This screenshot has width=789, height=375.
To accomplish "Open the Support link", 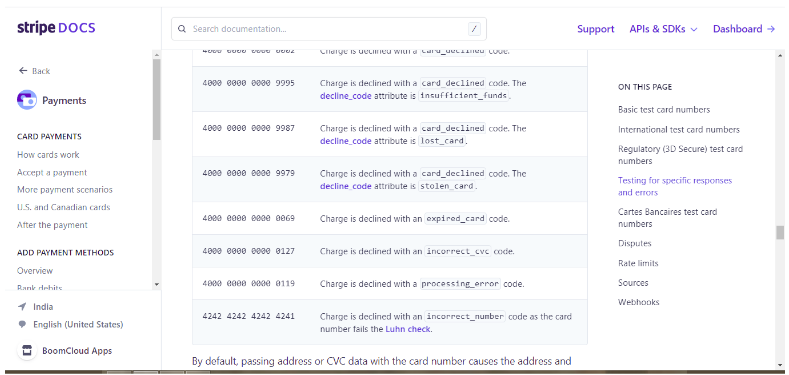I will (595, 29).
